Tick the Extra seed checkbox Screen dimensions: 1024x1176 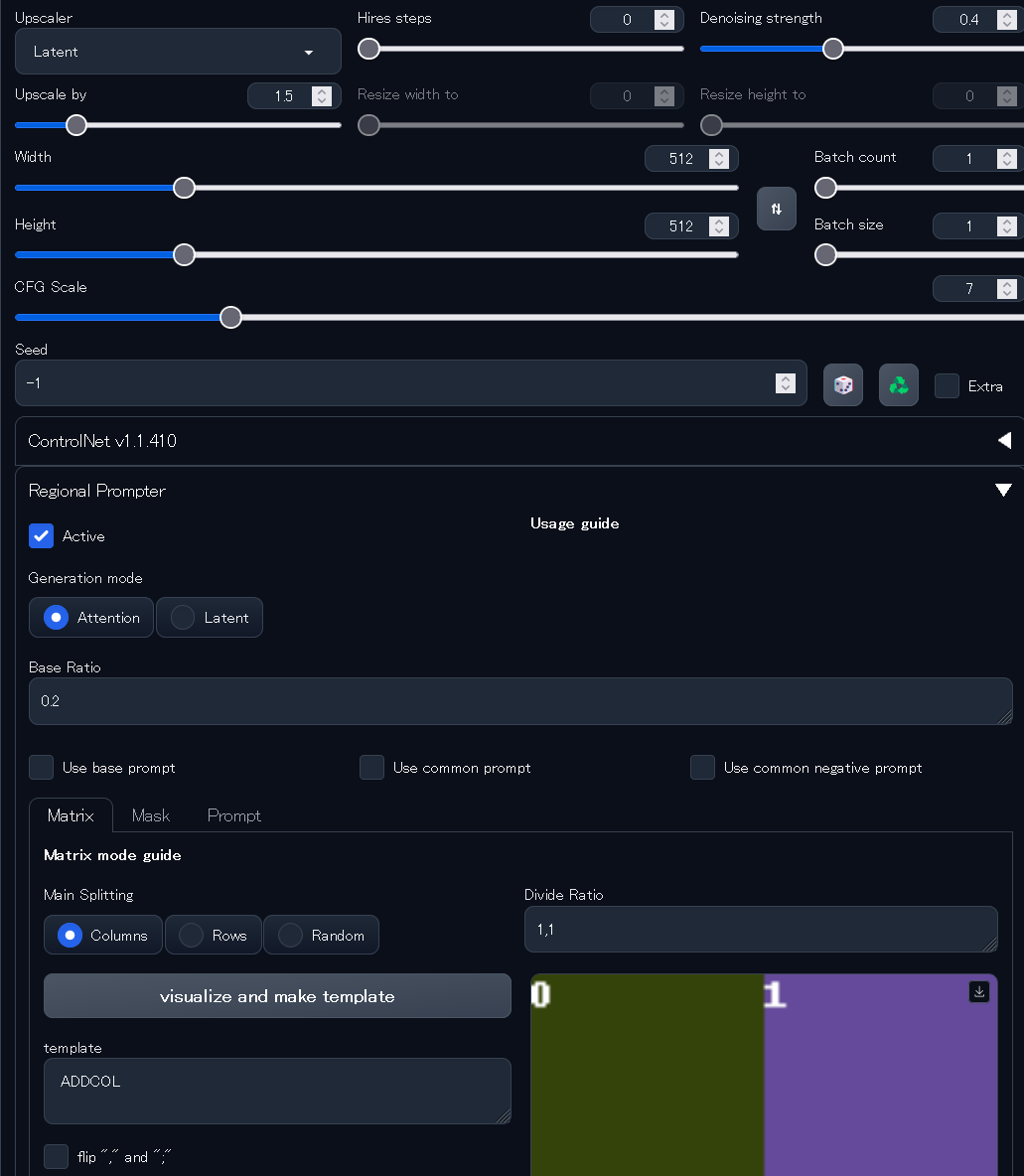click(947, 385)
